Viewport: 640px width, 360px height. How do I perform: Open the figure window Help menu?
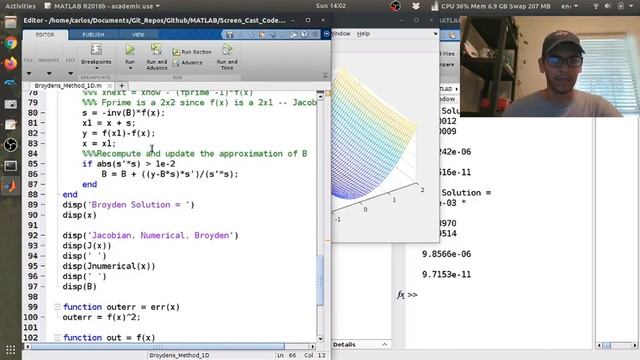tap(363, 33)
